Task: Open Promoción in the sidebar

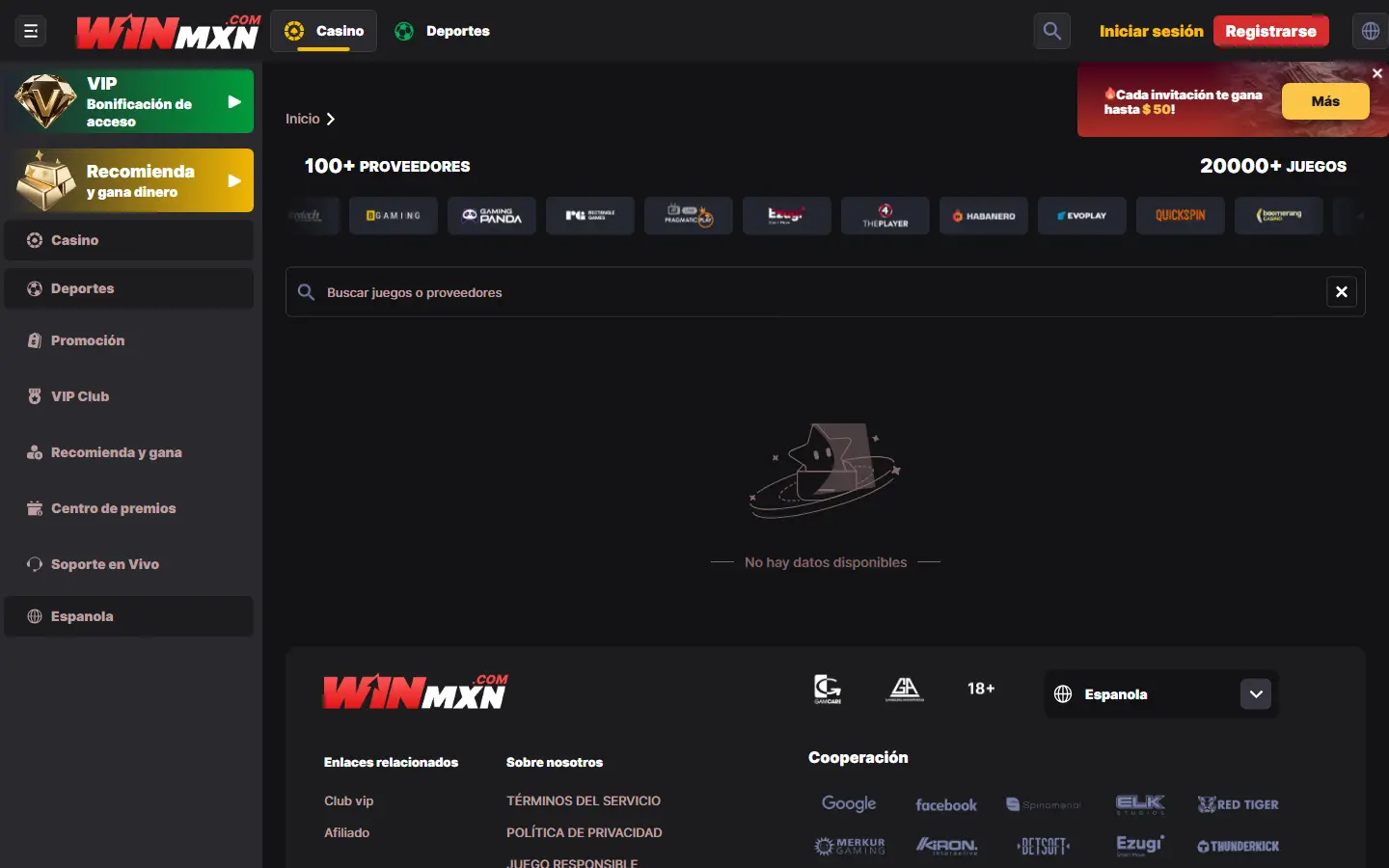Action: pyautogui.click(x=129, y=340)
